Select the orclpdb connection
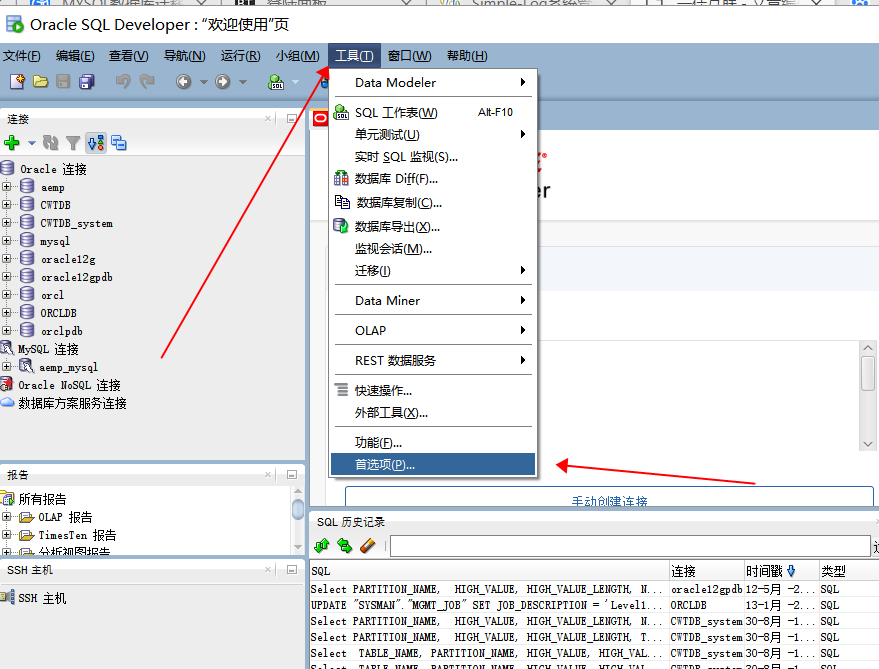 click(x=62, y=331)
